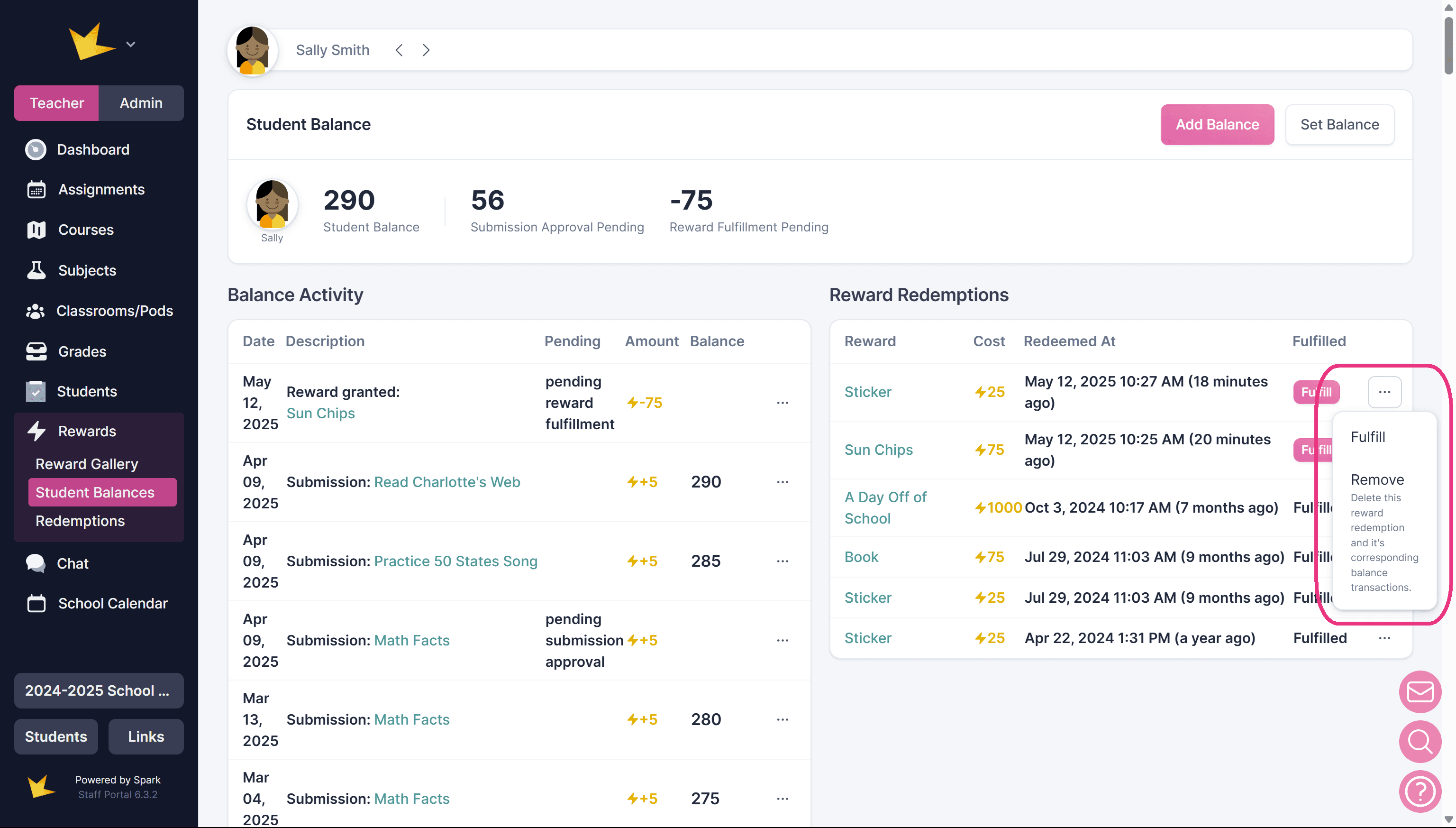Open options menu for Sun Chips balance row
Screen dimensions: 1456x828
[782, 403]
